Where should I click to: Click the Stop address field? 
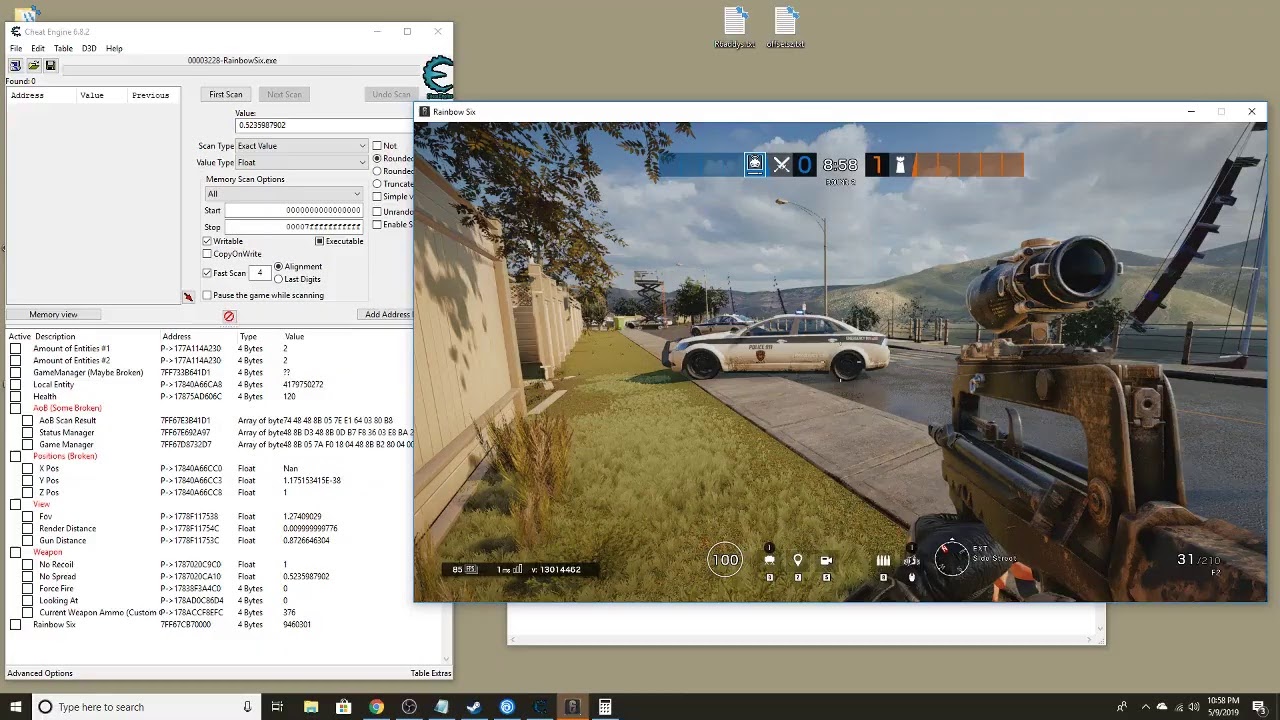point(294,227)
